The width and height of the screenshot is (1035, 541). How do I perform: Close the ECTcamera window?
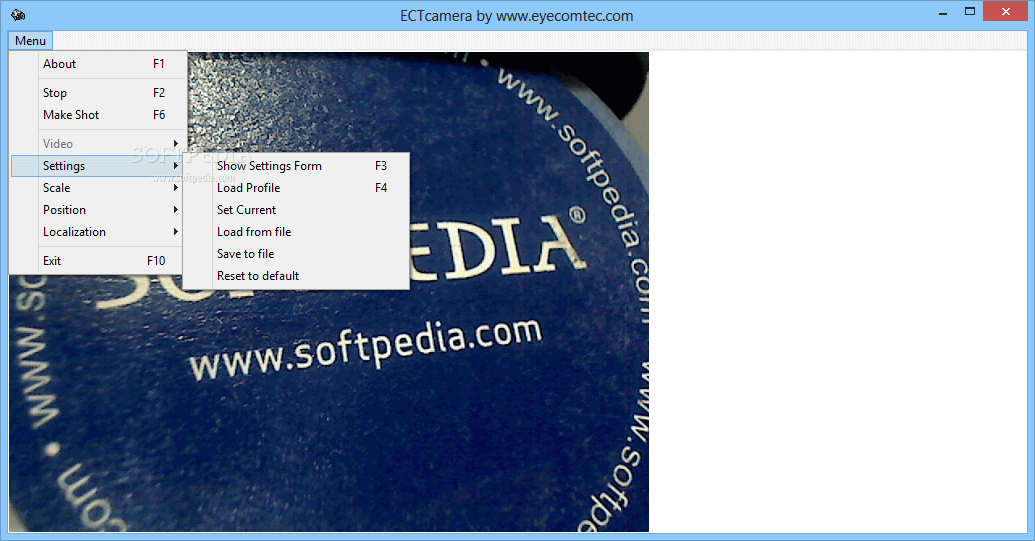tap(1005, 11)
